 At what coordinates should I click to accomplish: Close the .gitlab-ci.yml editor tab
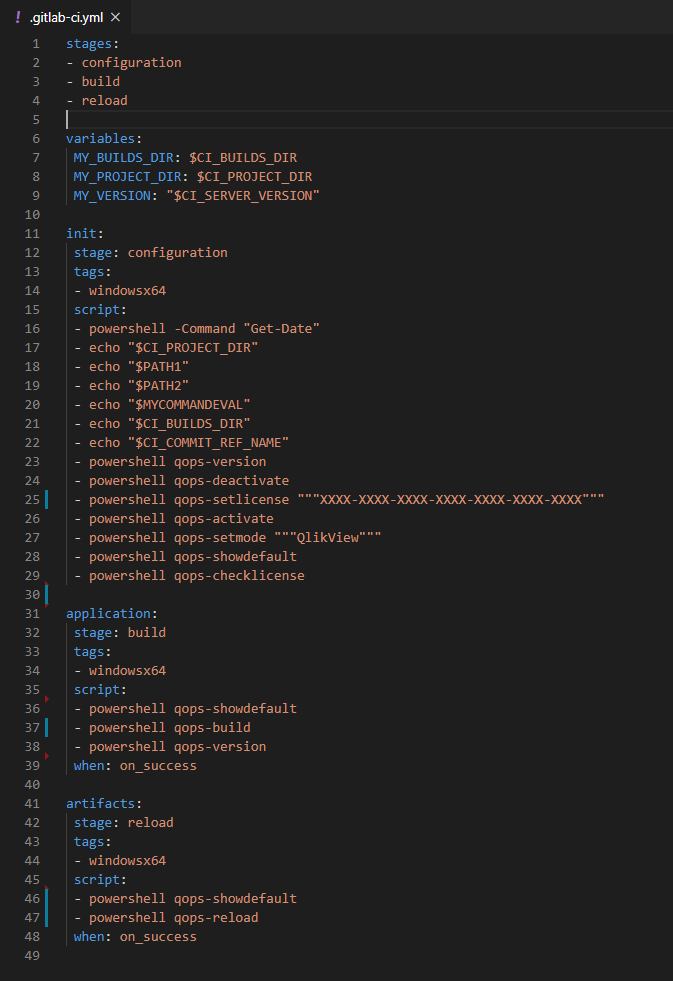(x=114, y=18)
